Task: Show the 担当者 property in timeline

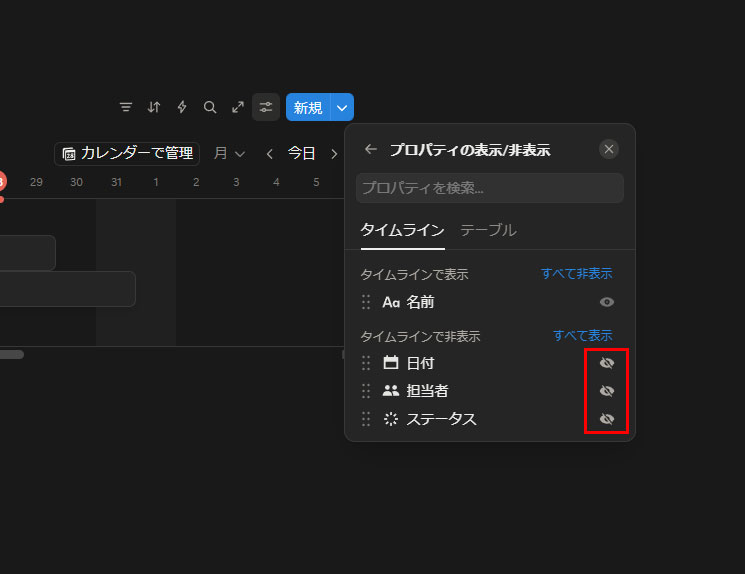Action: tap(606, 391)
